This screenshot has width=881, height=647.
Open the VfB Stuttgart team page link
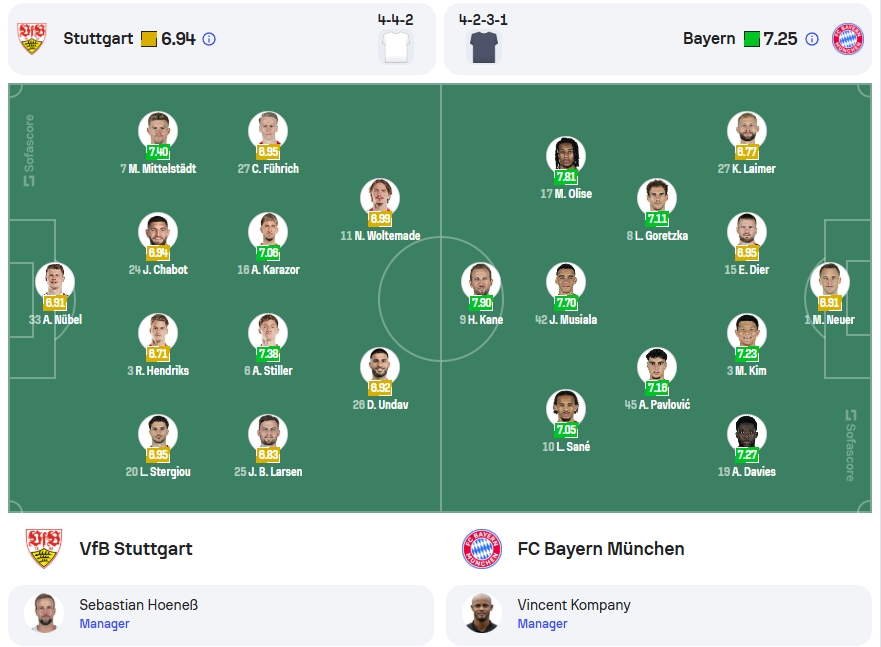[x=135, y=549]
